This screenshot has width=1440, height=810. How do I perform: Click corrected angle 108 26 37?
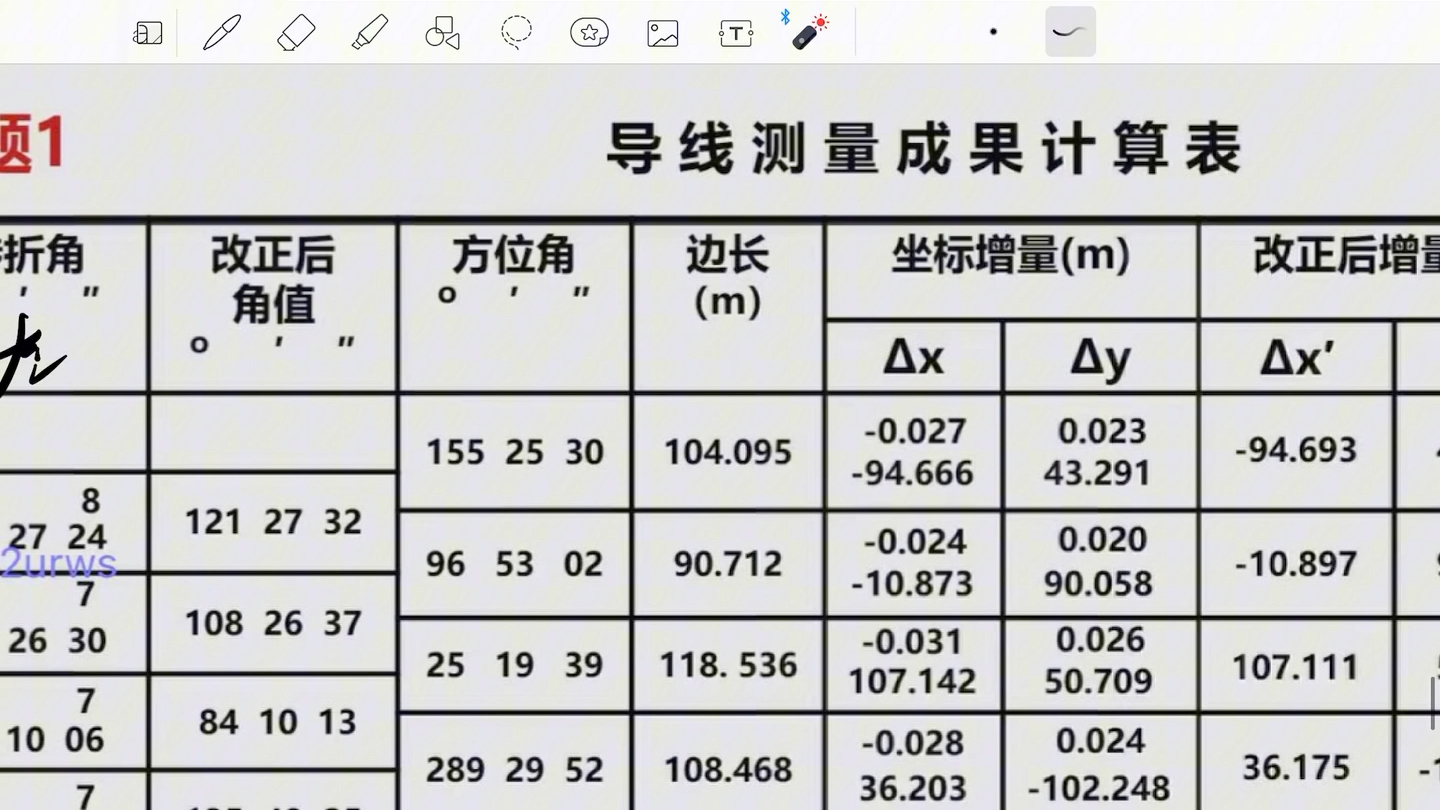tap(273, 623)
